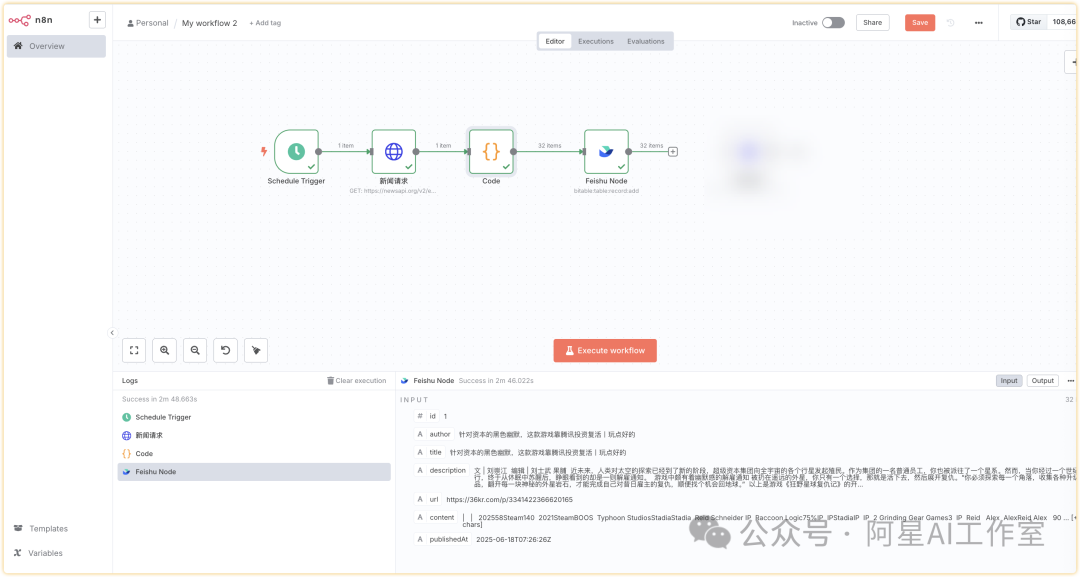Viewport: 1080px width, 577px height.
Task: Click Clear execution in Logs panel
Action: tap(356, 381)
